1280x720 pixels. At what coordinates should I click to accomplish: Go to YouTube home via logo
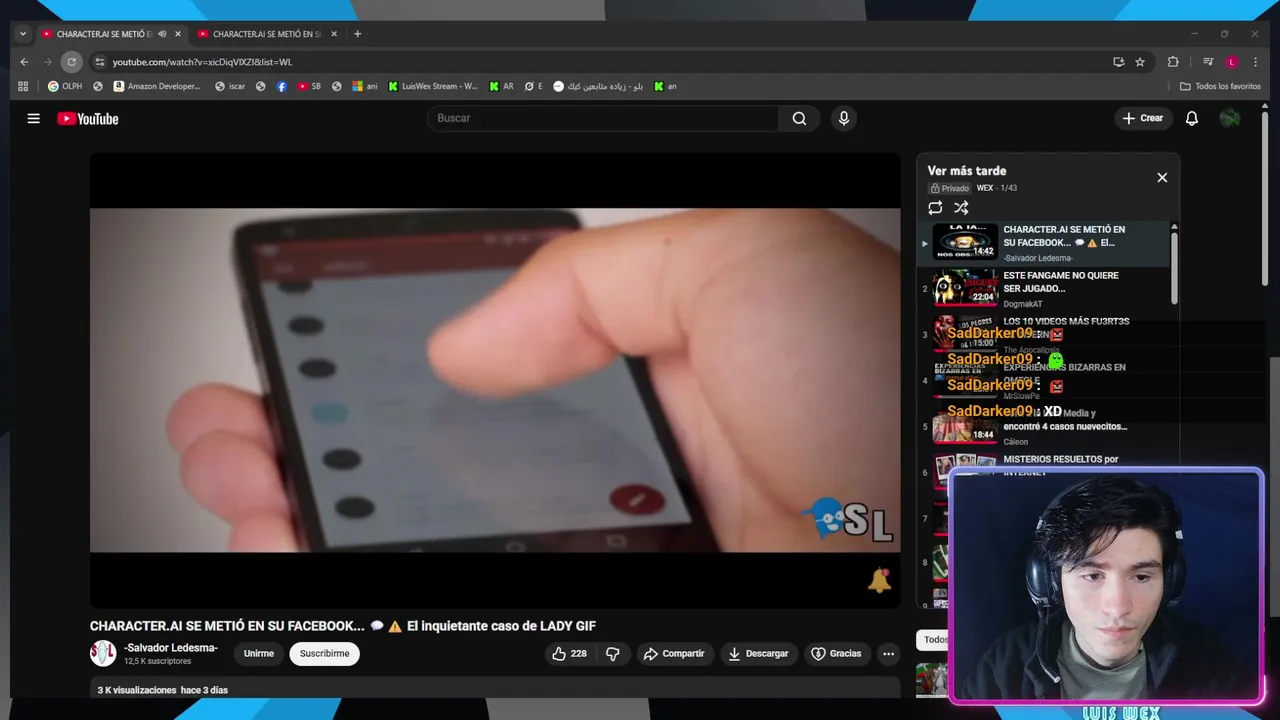coord(87,119)
